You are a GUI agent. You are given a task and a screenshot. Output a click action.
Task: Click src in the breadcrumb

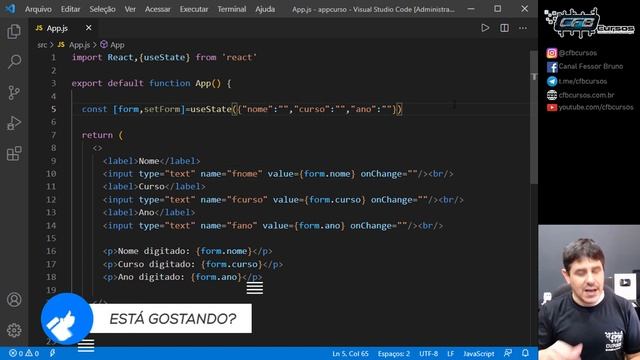pyautogui.click(x=42, y=45)
